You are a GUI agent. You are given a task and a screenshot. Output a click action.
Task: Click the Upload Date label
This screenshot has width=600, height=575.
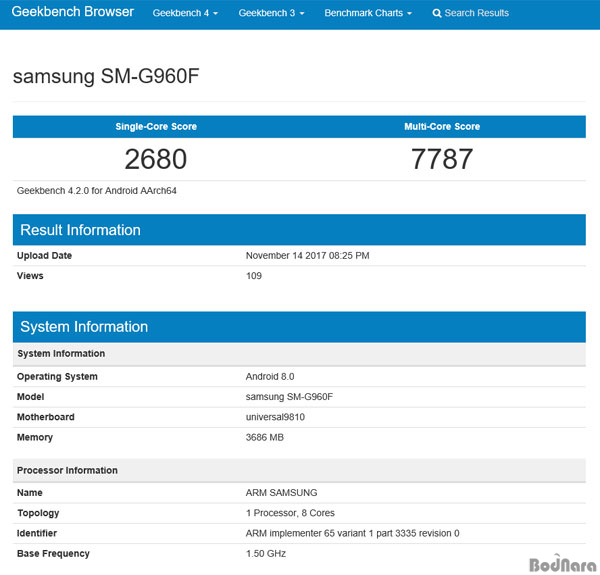pos(44,256)
